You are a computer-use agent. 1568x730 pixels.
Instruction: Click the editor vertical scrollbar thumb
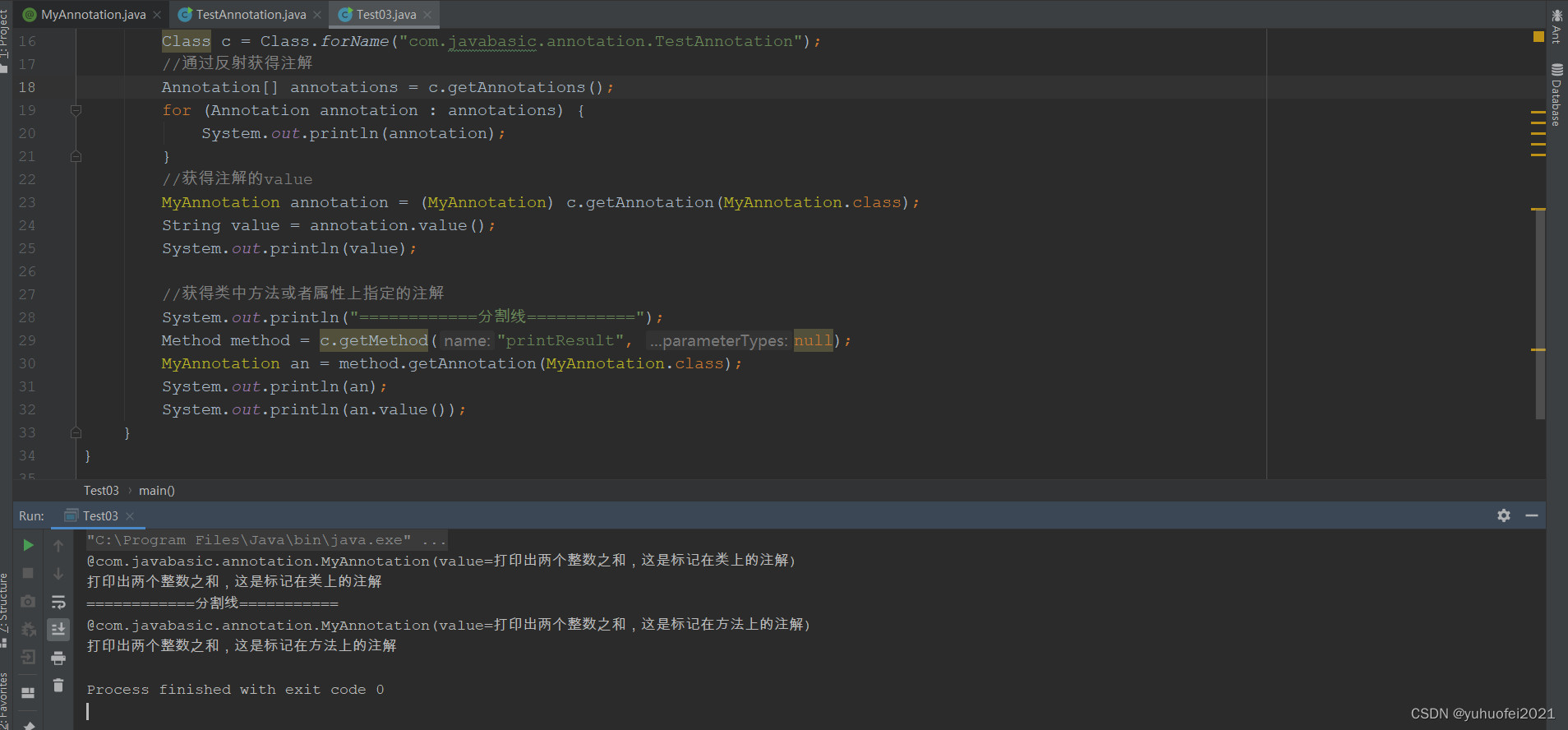(x=1540, y=316)
